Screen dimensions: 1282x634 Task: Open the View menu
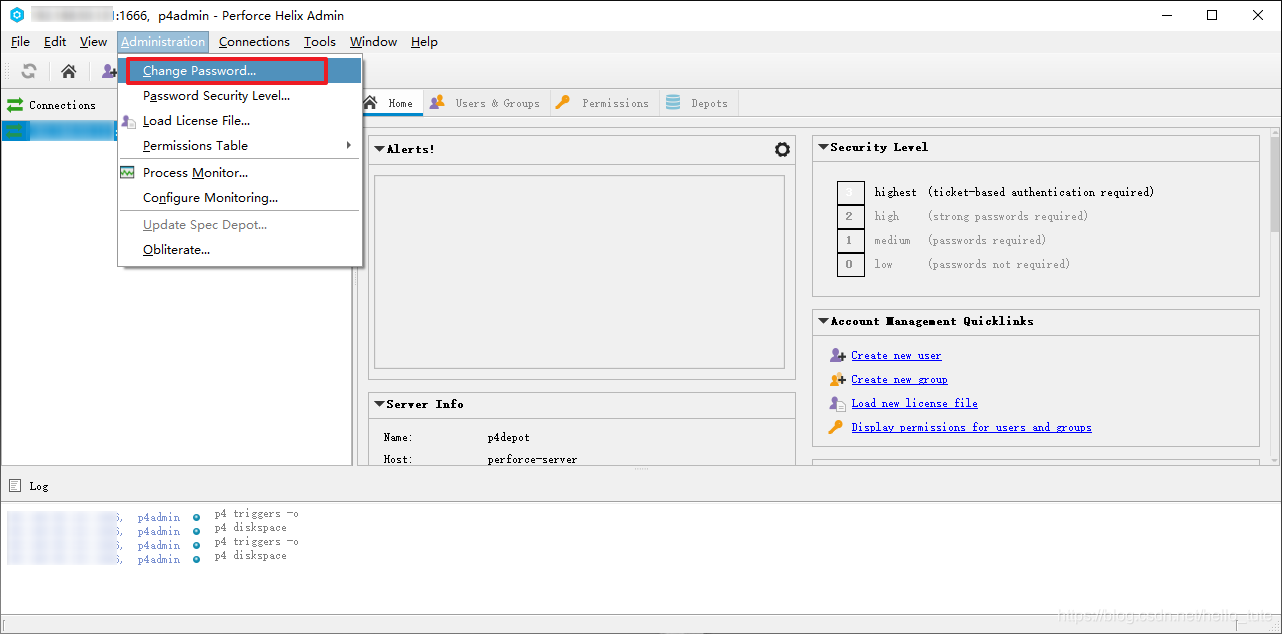93,42
